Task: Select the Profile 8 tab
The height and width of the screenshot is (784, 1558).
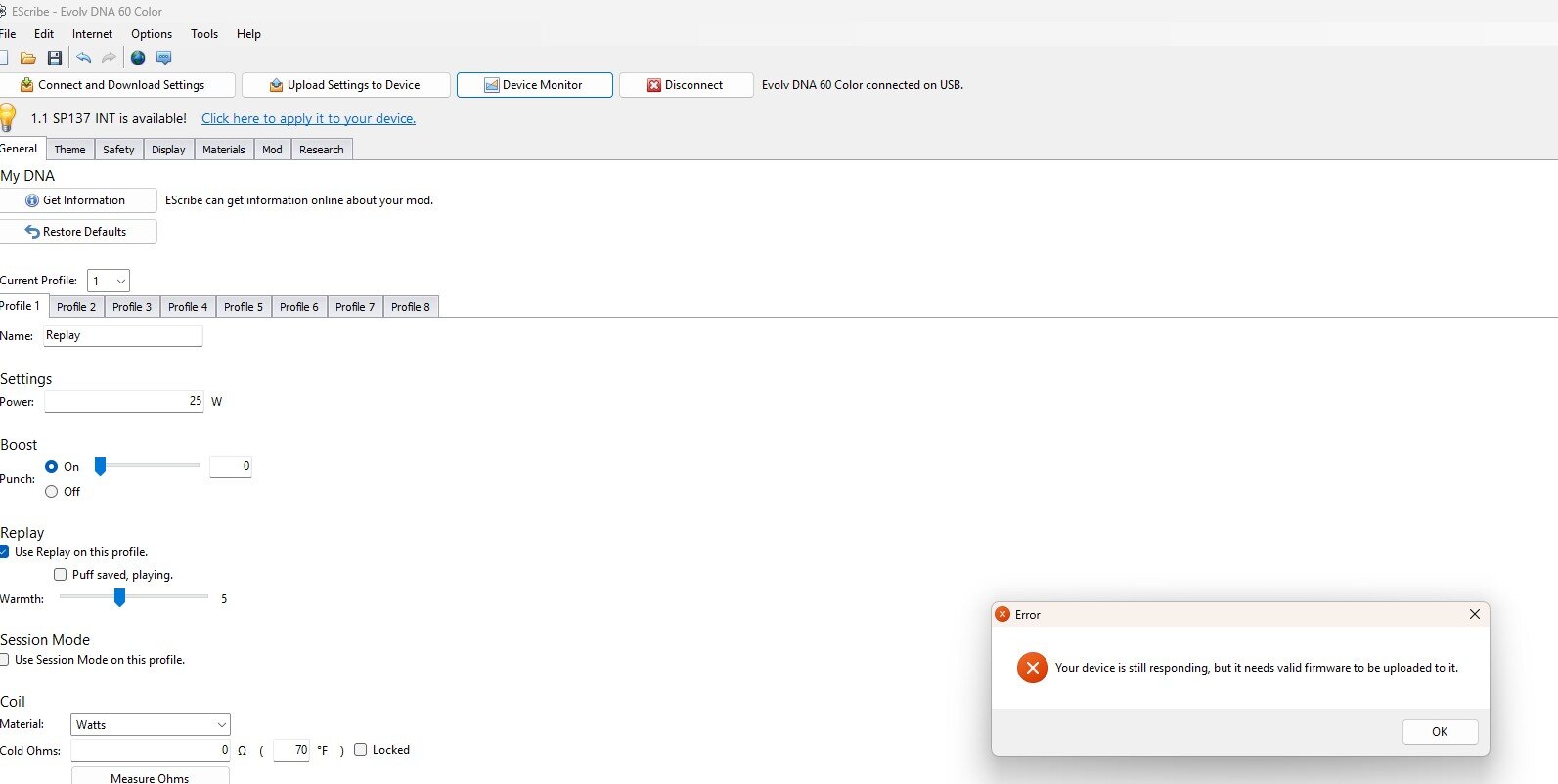Action: coord(411,307)
